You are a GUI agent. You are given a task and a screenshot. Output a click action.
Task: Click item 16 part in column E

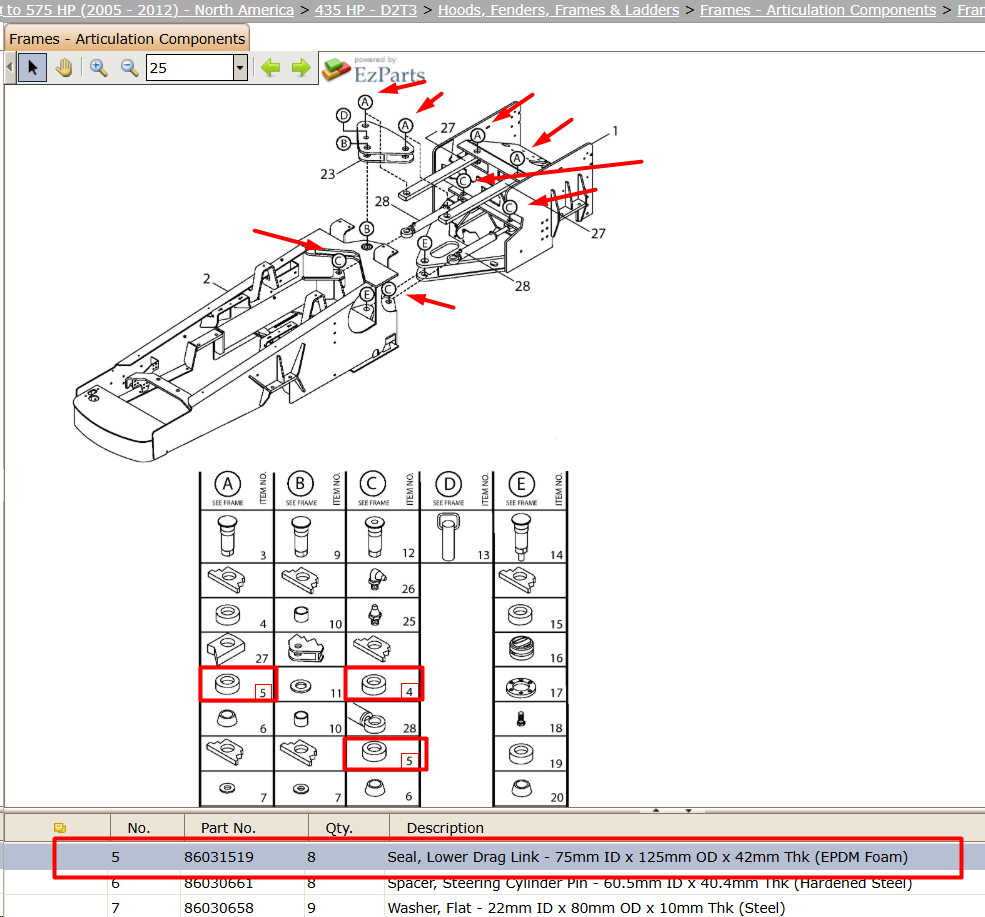521,648
